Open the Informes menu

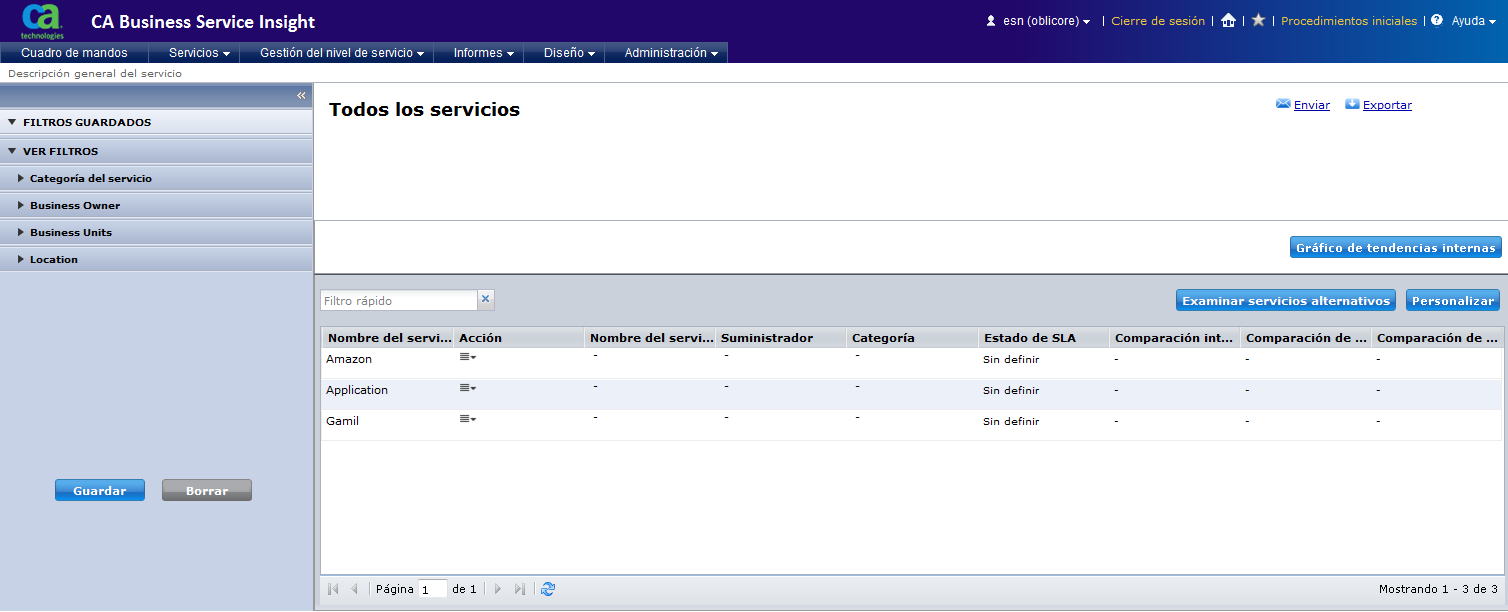tap(483, 53)
